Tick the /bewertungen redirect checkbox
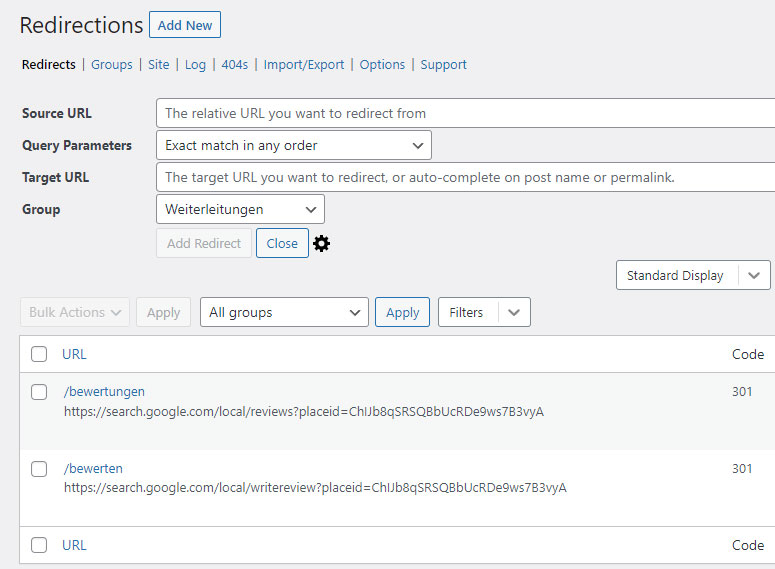Image resolution: width=775 pixels, height=569 pixels. pos(39,392)
